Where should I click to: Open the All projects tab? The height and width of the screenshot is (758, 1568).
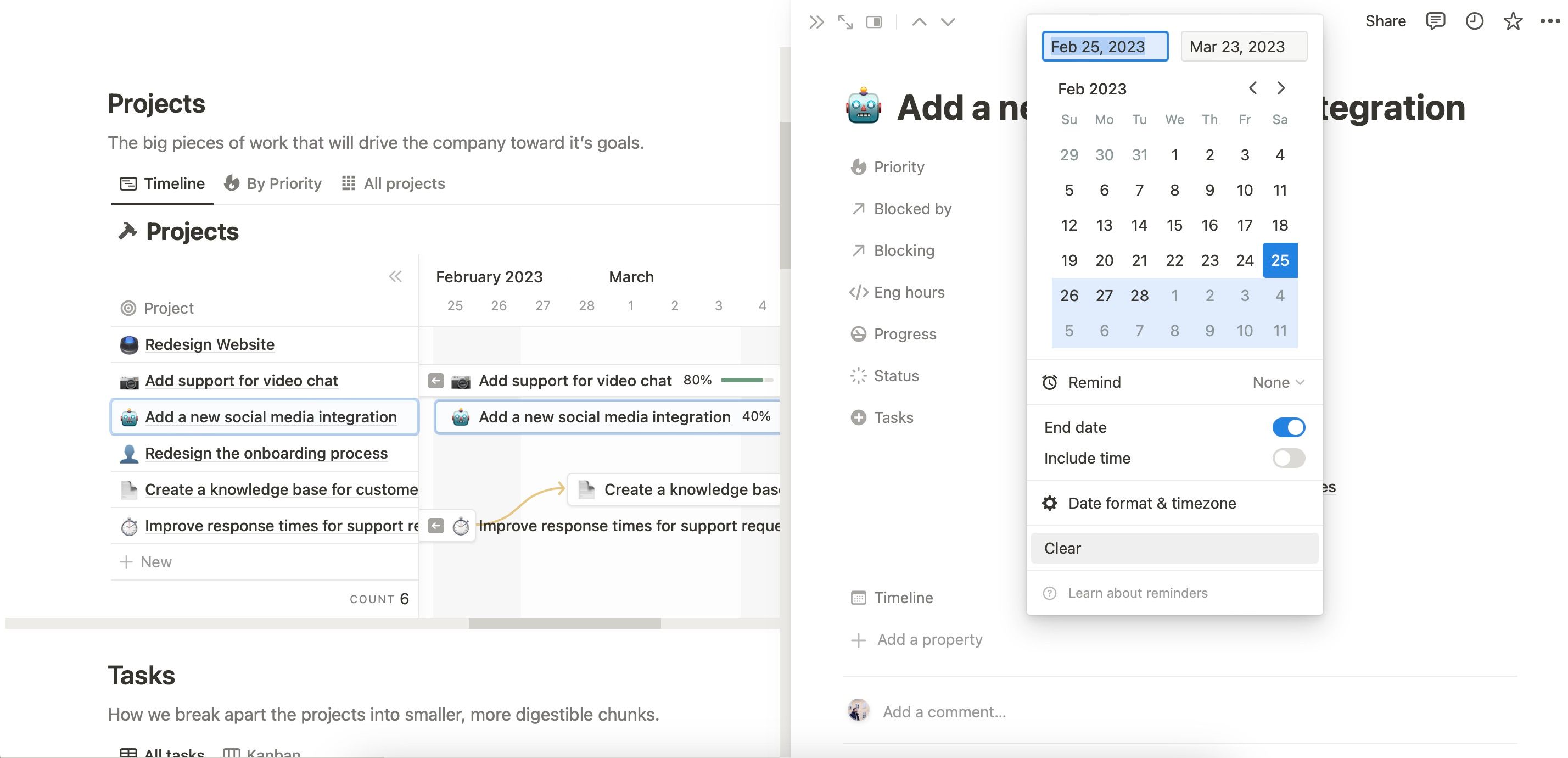click(x=393, y=183)
